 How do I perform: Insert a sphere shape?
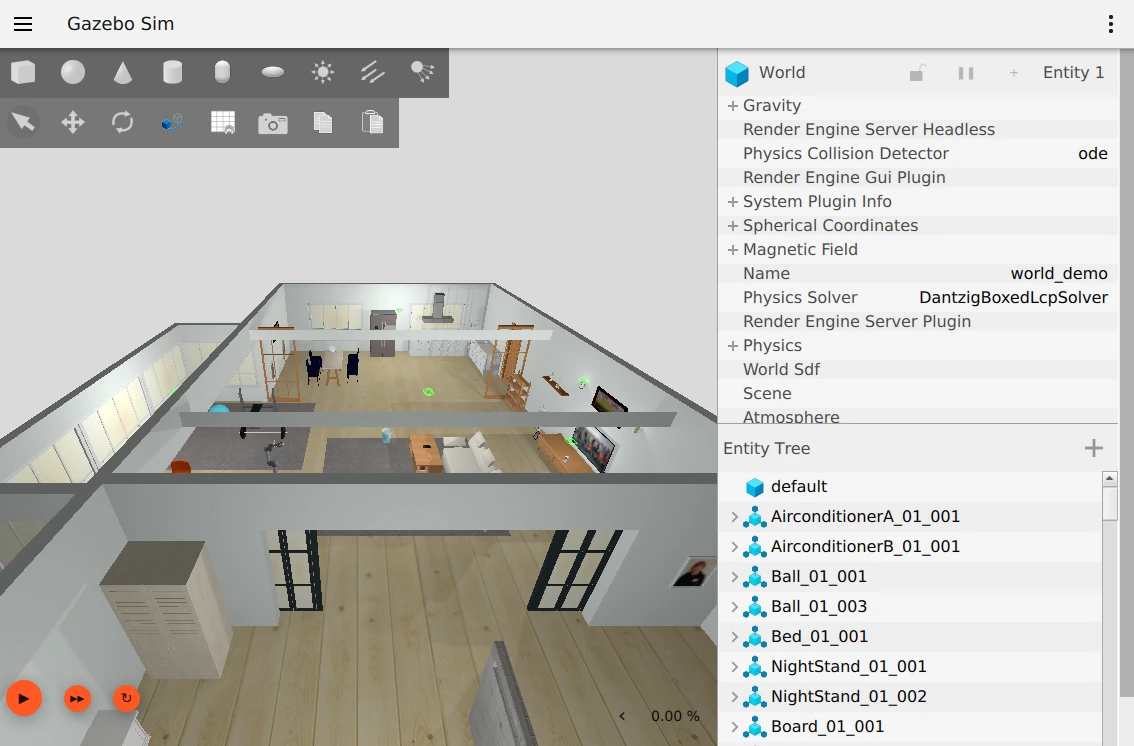click(x=73, y=72)
